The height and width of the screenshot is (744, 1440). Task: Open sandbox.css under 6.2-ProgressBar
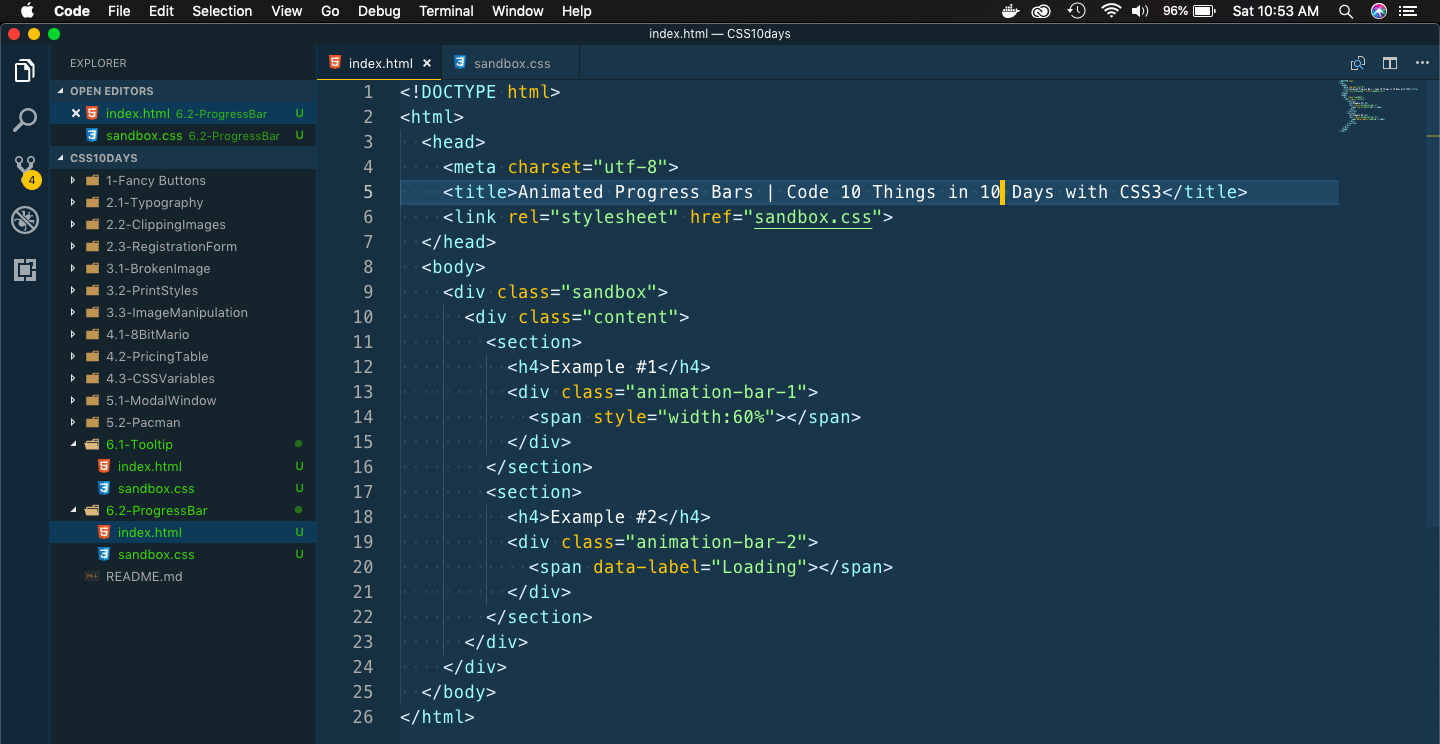183,554
